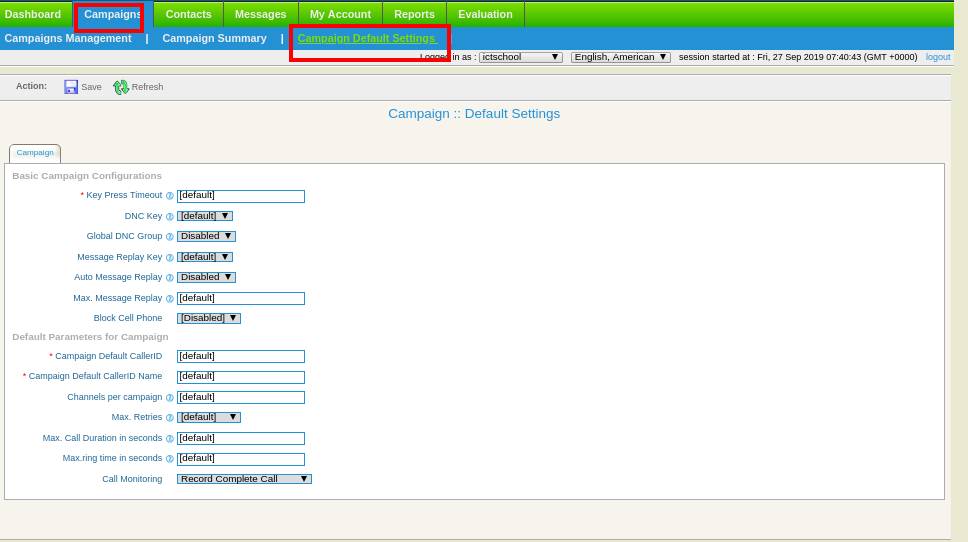968x542 pixels.
Task: Click the Block Cell Phone label
Action: (x=128, y=318)
